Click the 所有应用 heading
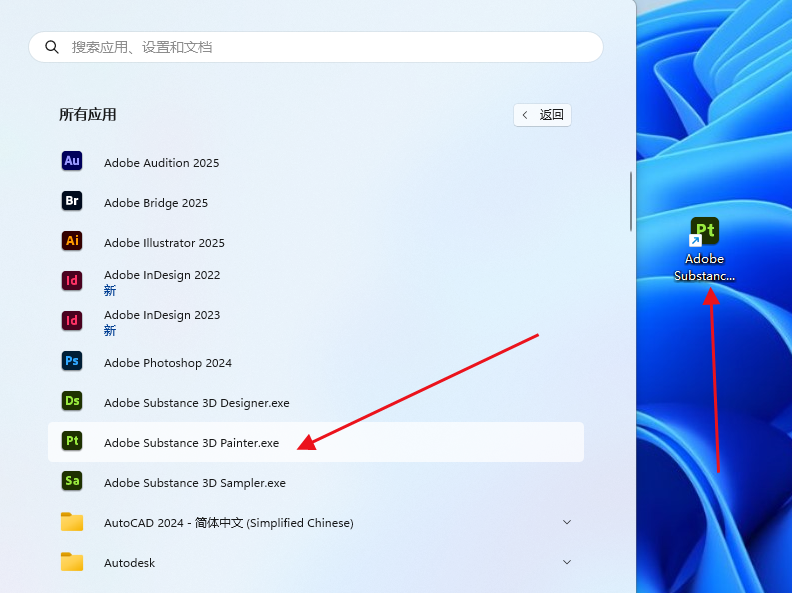 tap(88, 115)
